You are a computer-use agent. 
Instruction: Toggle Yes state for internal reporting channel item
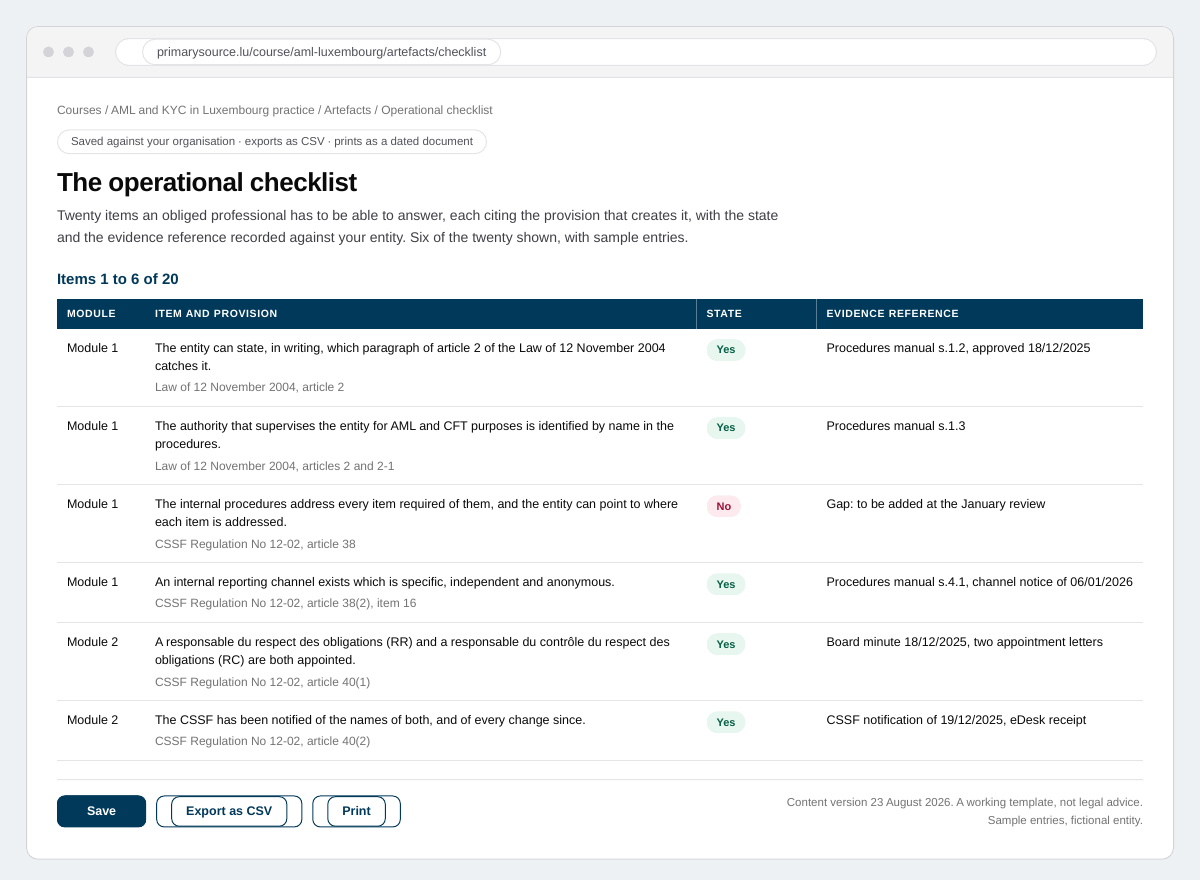pyautogui.click(x=726, y=584)
